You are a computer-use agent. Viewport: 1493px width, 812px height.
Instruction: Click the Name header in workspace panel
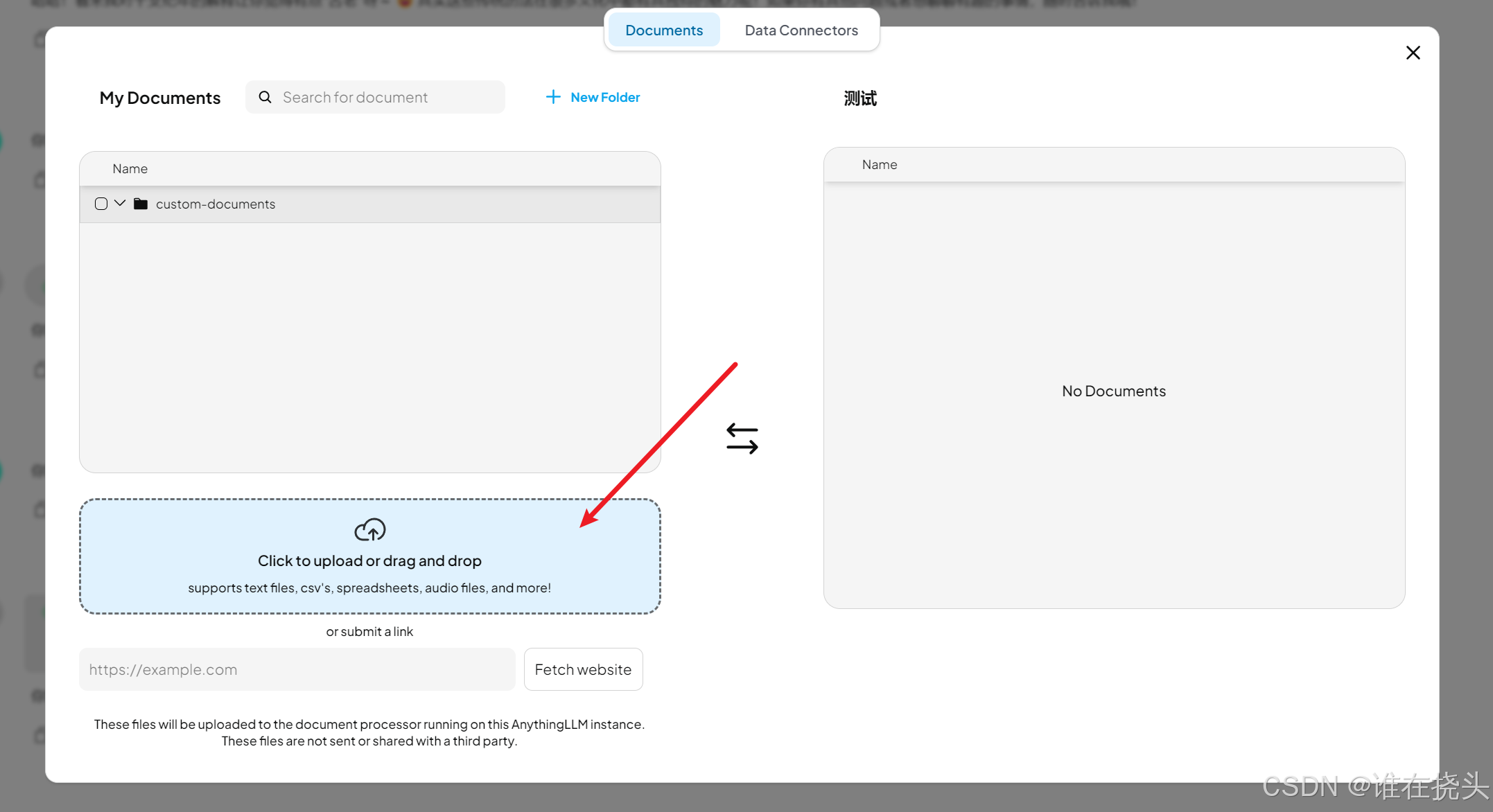coord(879,165)
